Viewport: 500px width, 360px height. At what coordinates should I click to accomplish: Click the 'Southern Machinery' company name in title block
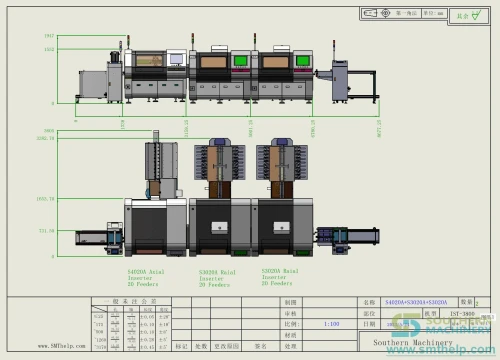coord(413,342)
